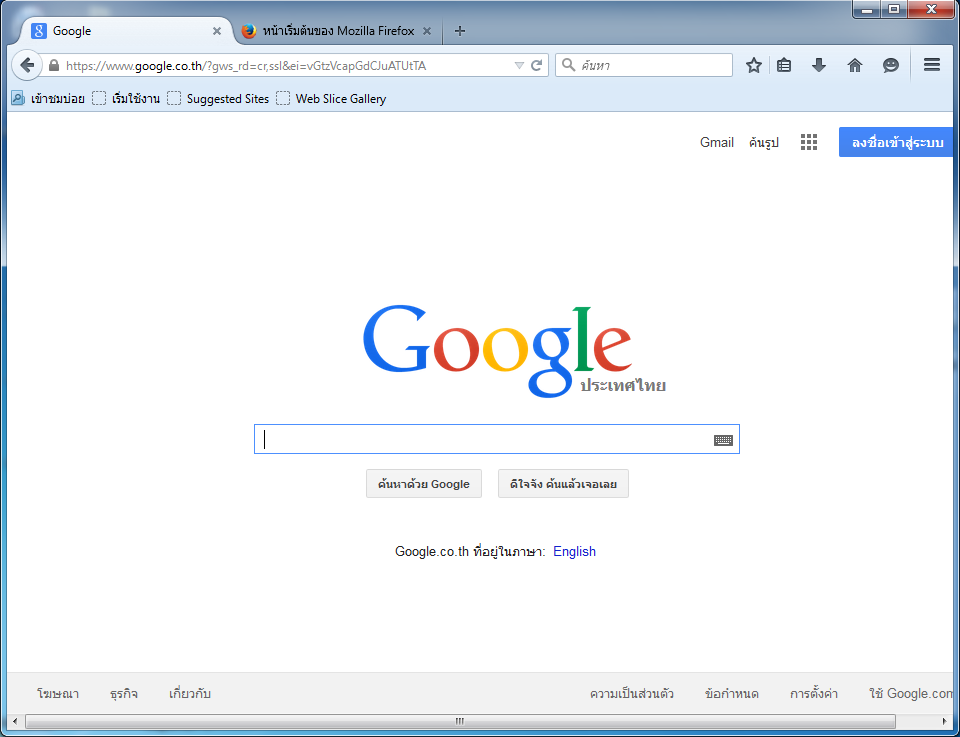The width and height of the screenshot is (960, 737).
Task: Switch language with the English link
Action: (x=574, y=552)
